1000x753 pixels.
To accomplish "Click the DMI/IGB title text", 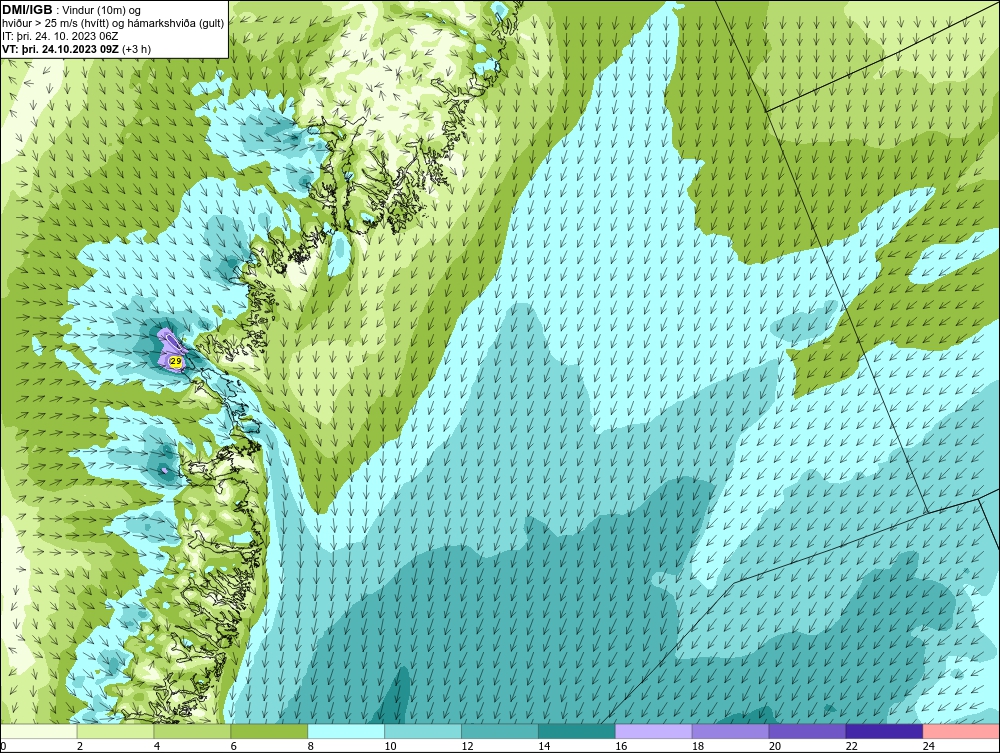I will click(27, 10).
